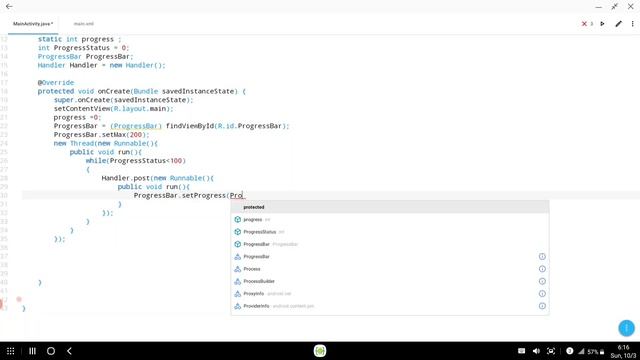The image size is (640, 360).
Task: Click the 'int ProgressStatus = 0;' line
Action: pos(83,48)
